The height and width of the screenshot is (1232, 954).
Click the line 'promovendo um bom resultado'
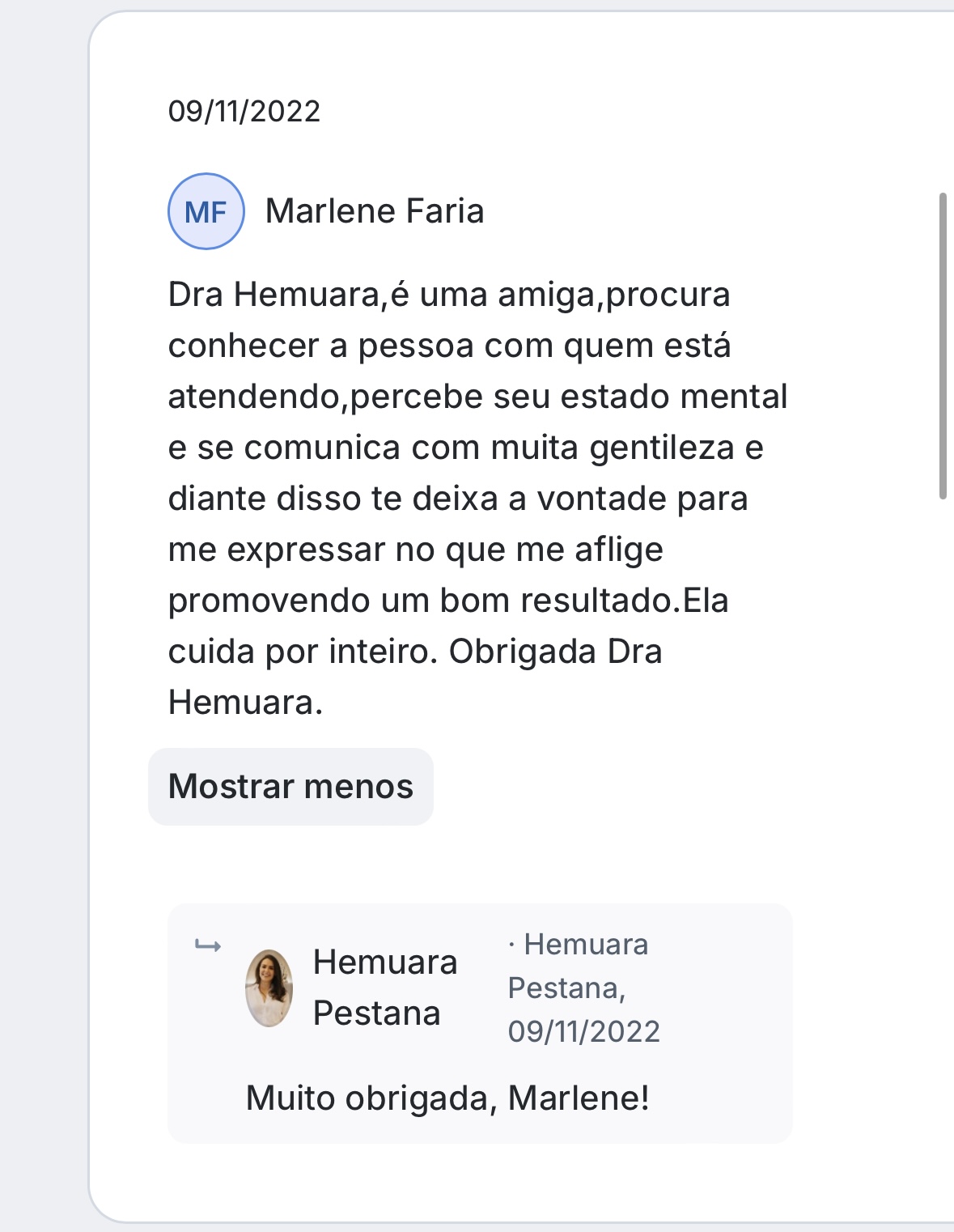pos(447,601)
